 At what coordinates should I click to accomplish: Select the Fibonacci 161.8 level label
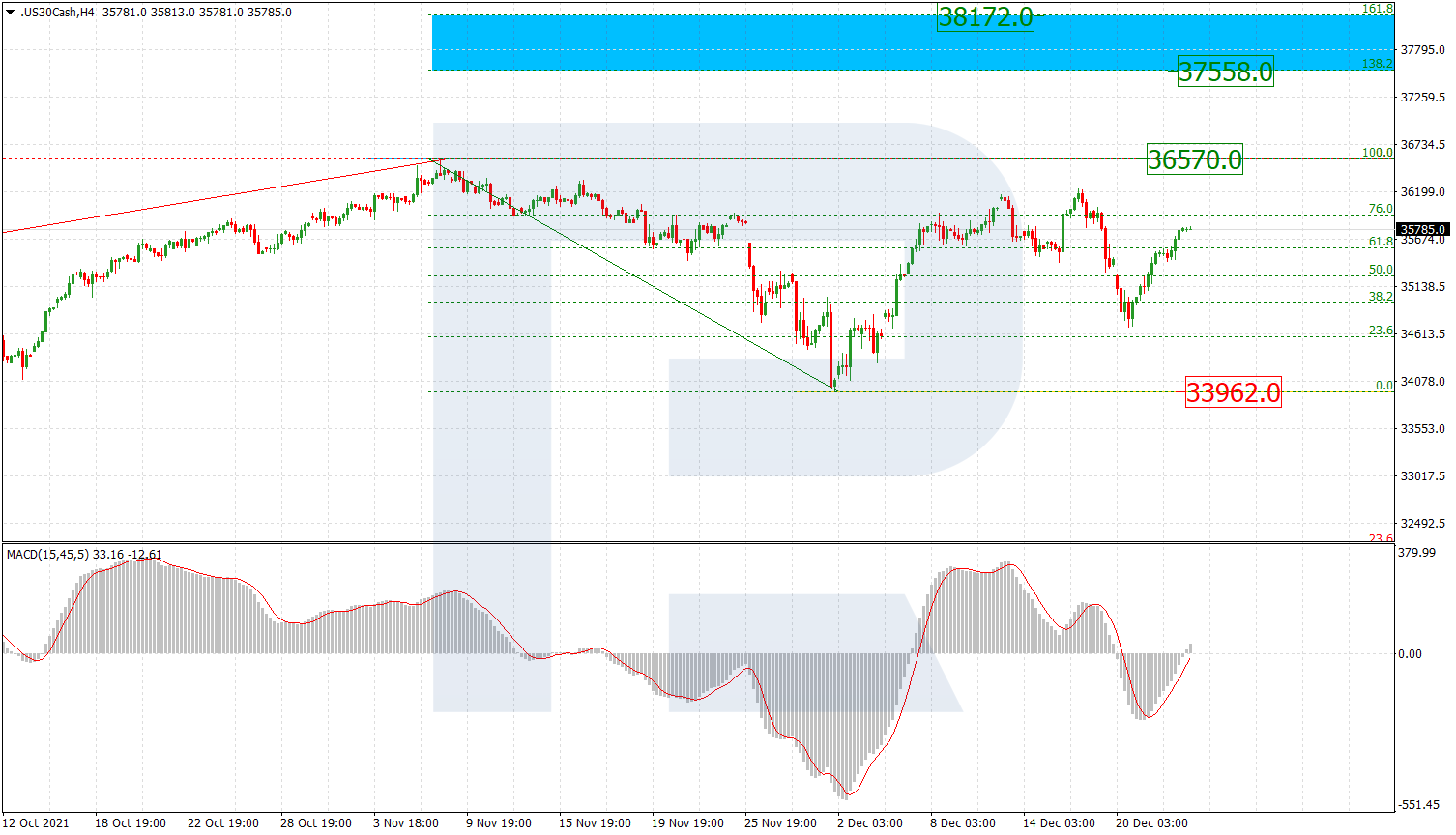(x=1377, y=9)
